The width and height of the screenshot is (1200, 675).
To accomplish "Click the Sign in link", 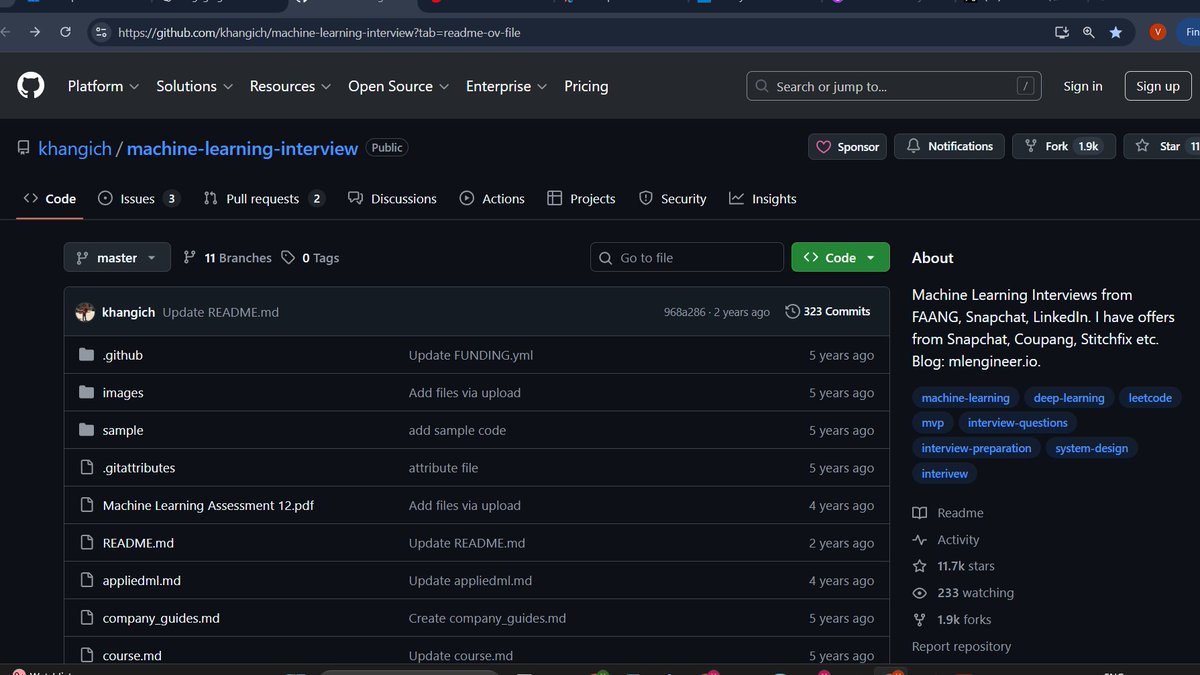I will (x=1083, y=86).
